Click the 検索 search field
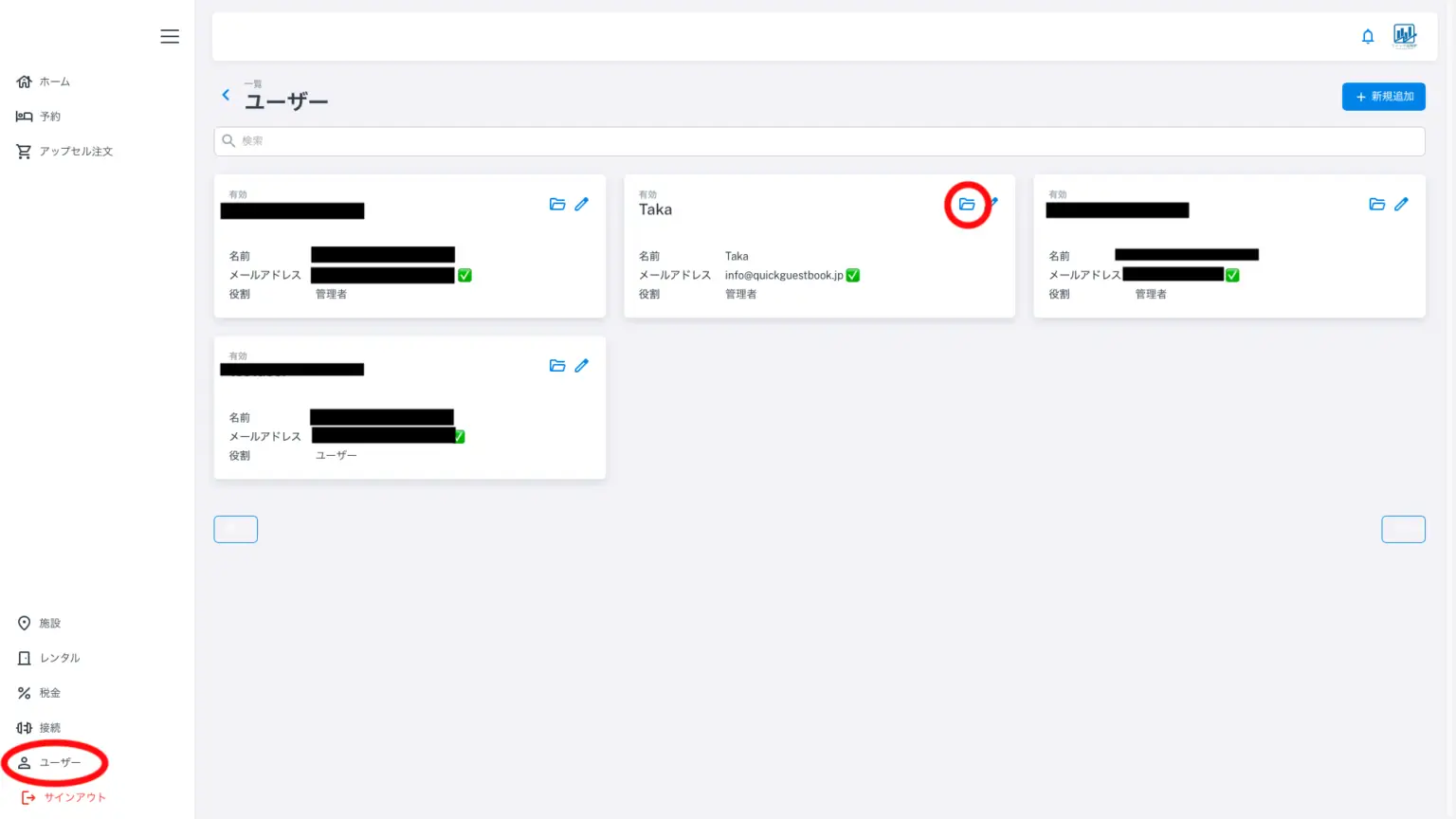The width and height of the screenshot is (1456, 819). pos(819,141)
